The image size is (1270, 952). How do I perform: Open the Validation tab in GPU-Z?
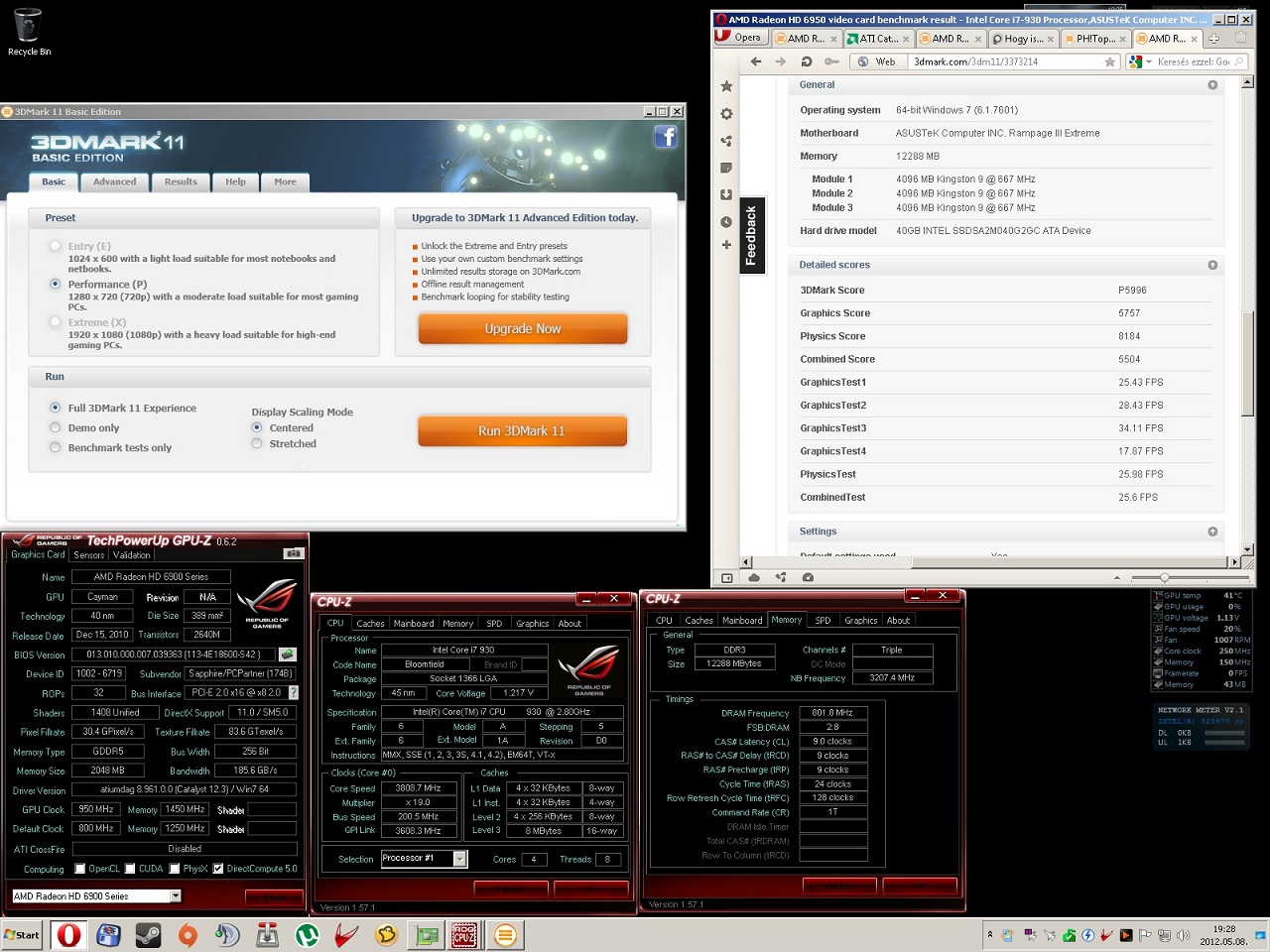[132, 555]
